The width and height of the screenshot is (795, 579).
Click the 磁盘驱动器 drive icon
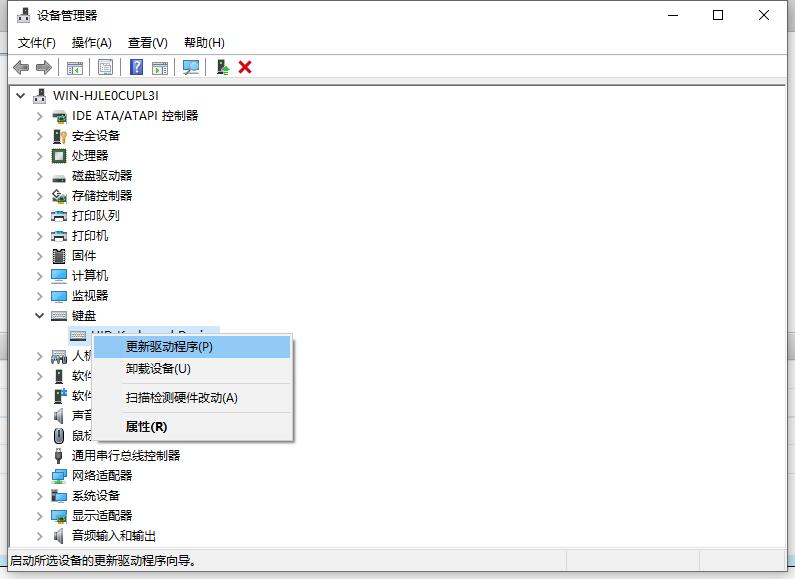click(x=59, y=177)
